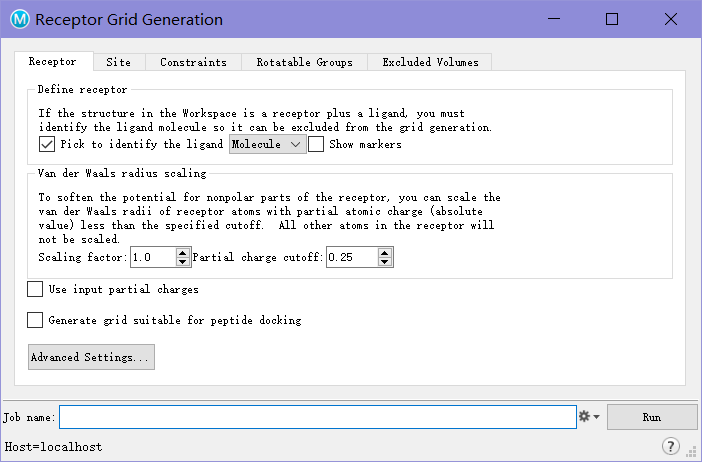Enable Use input partial charges
The image size is (702, 462).
pyautogui.click(x=35, y=289)
